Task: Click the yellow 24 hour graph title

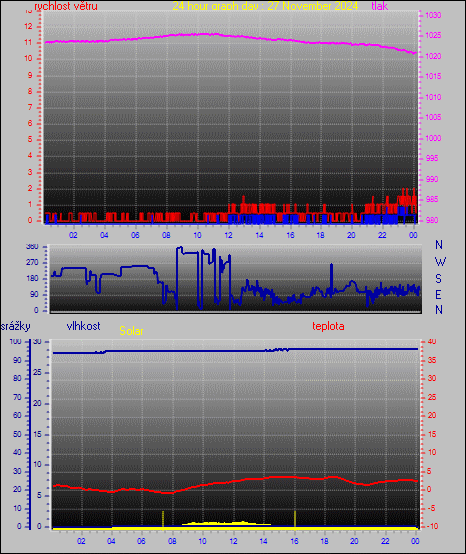Action: (x=265, y=6)
